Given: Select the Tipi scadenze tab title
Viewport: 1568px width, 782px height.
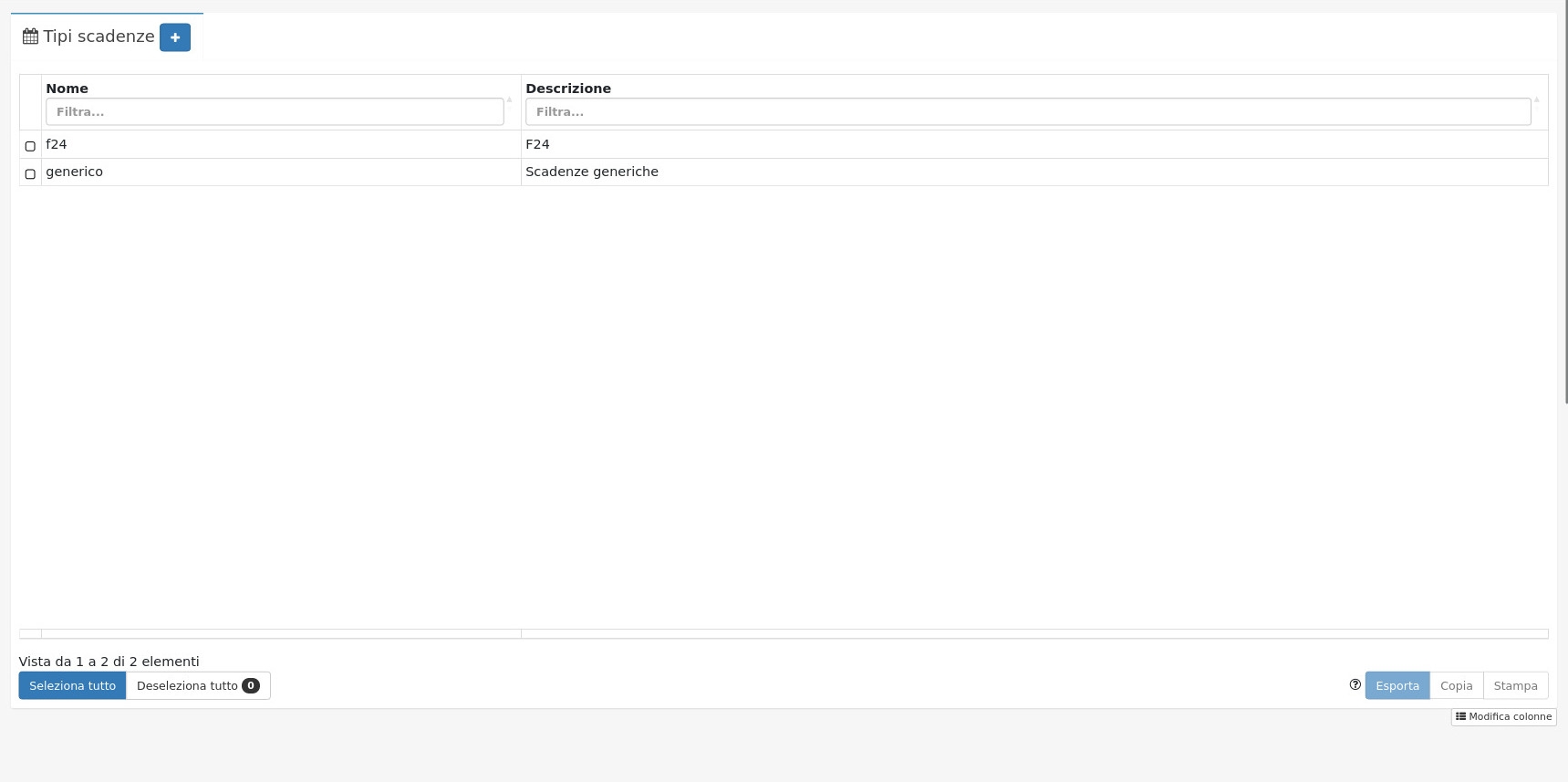Looking at the screenshot, I should 99,36.
